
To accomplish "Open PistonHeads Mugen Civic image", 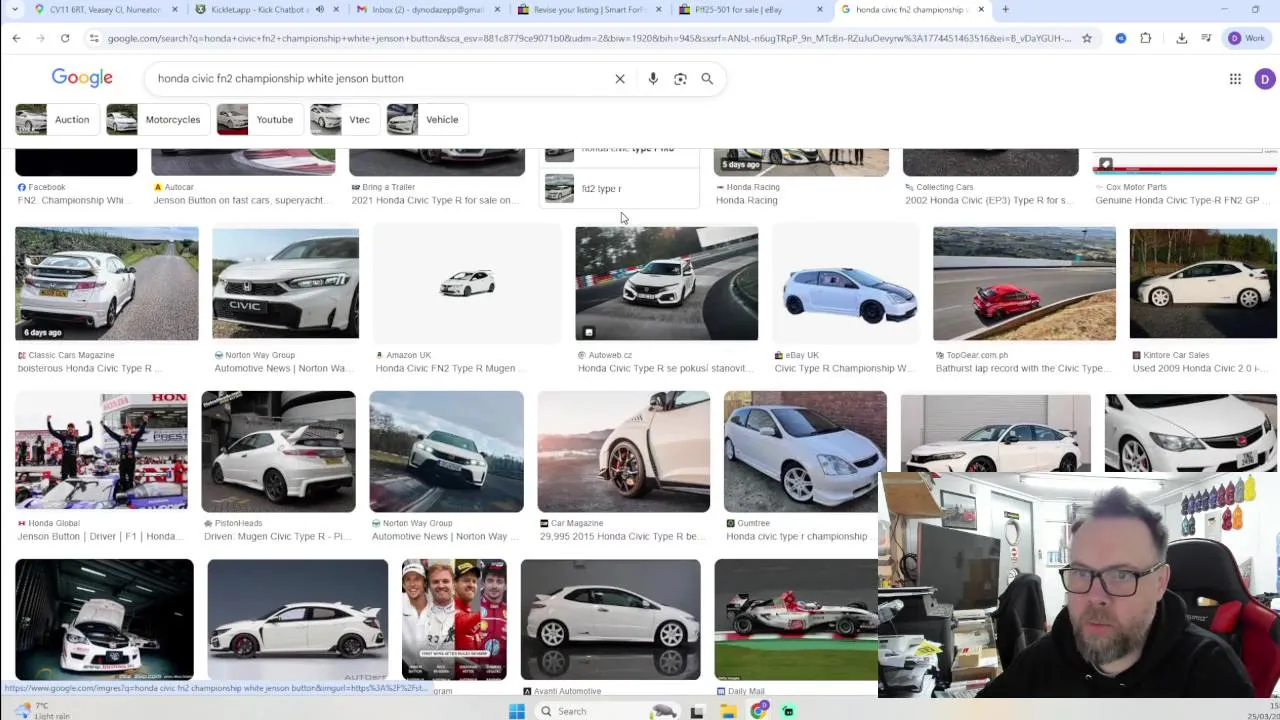I will (278, 451).
